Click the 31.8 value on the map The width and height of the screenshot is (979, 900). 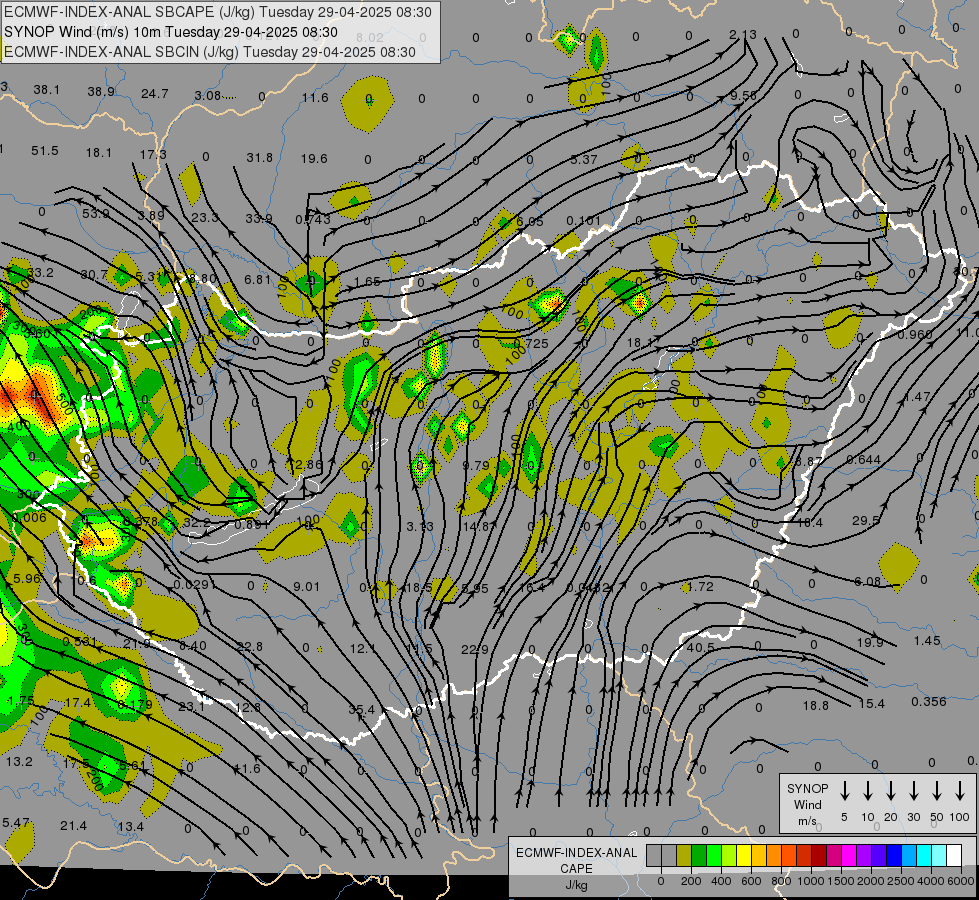coord(260,157)
